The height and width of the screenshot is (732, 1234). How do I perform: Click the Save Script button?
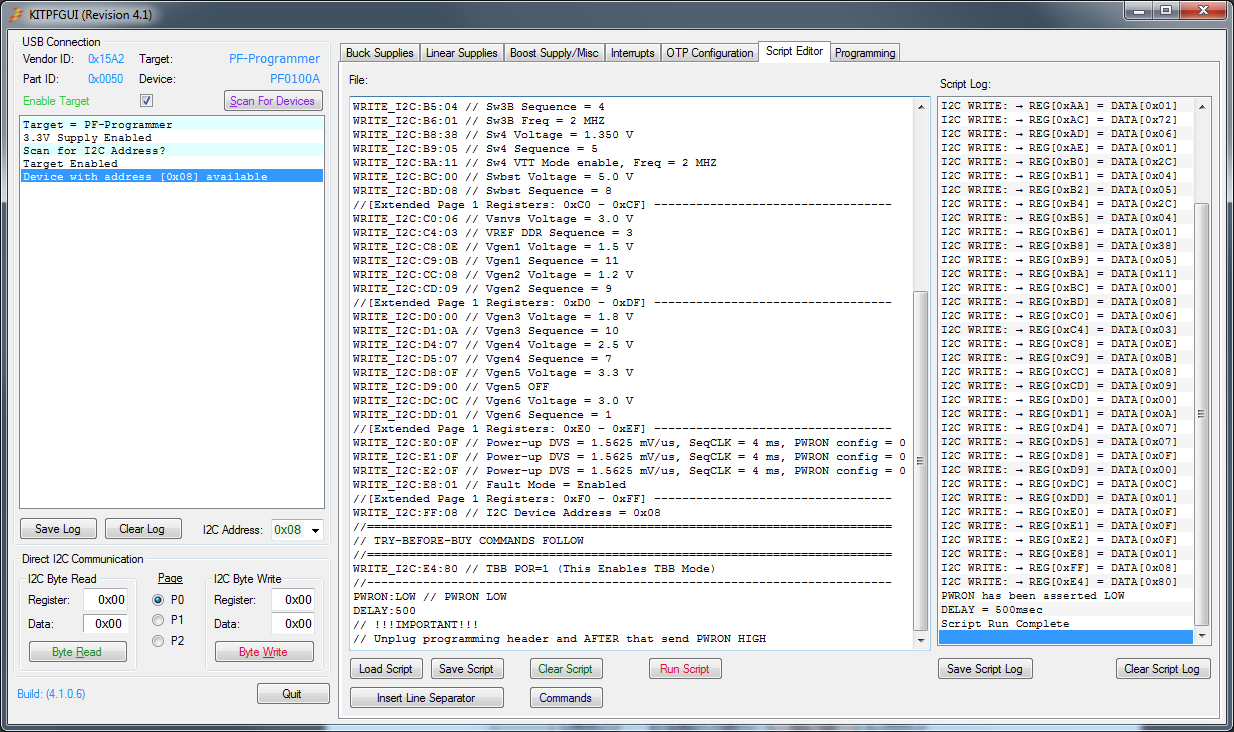[466, 669]
